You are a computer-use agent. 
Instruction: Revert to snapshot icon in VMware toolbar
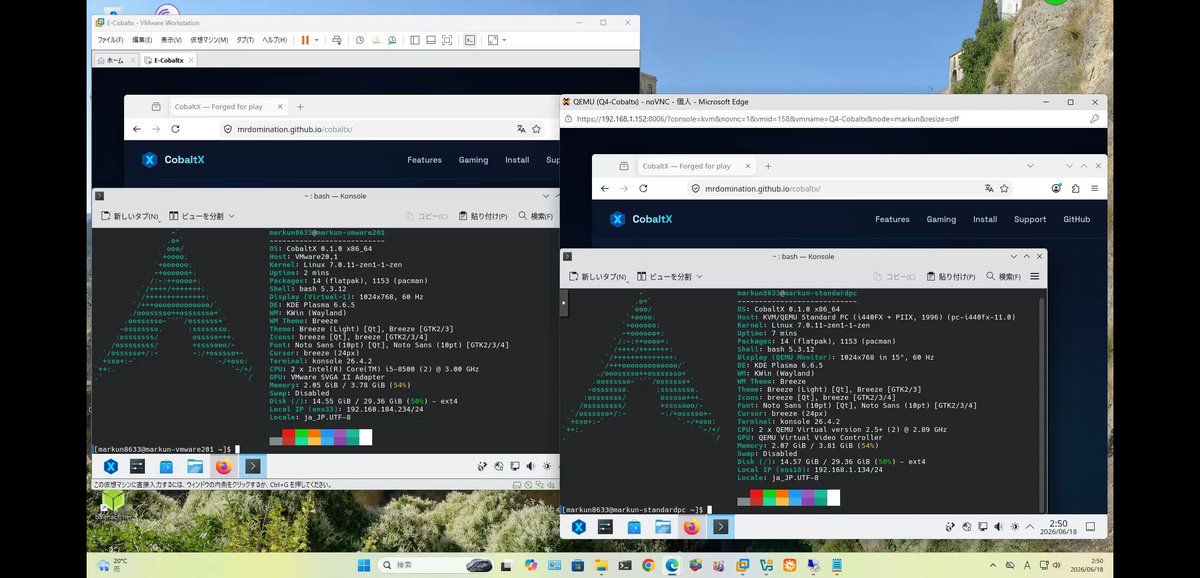click(376, 40)
